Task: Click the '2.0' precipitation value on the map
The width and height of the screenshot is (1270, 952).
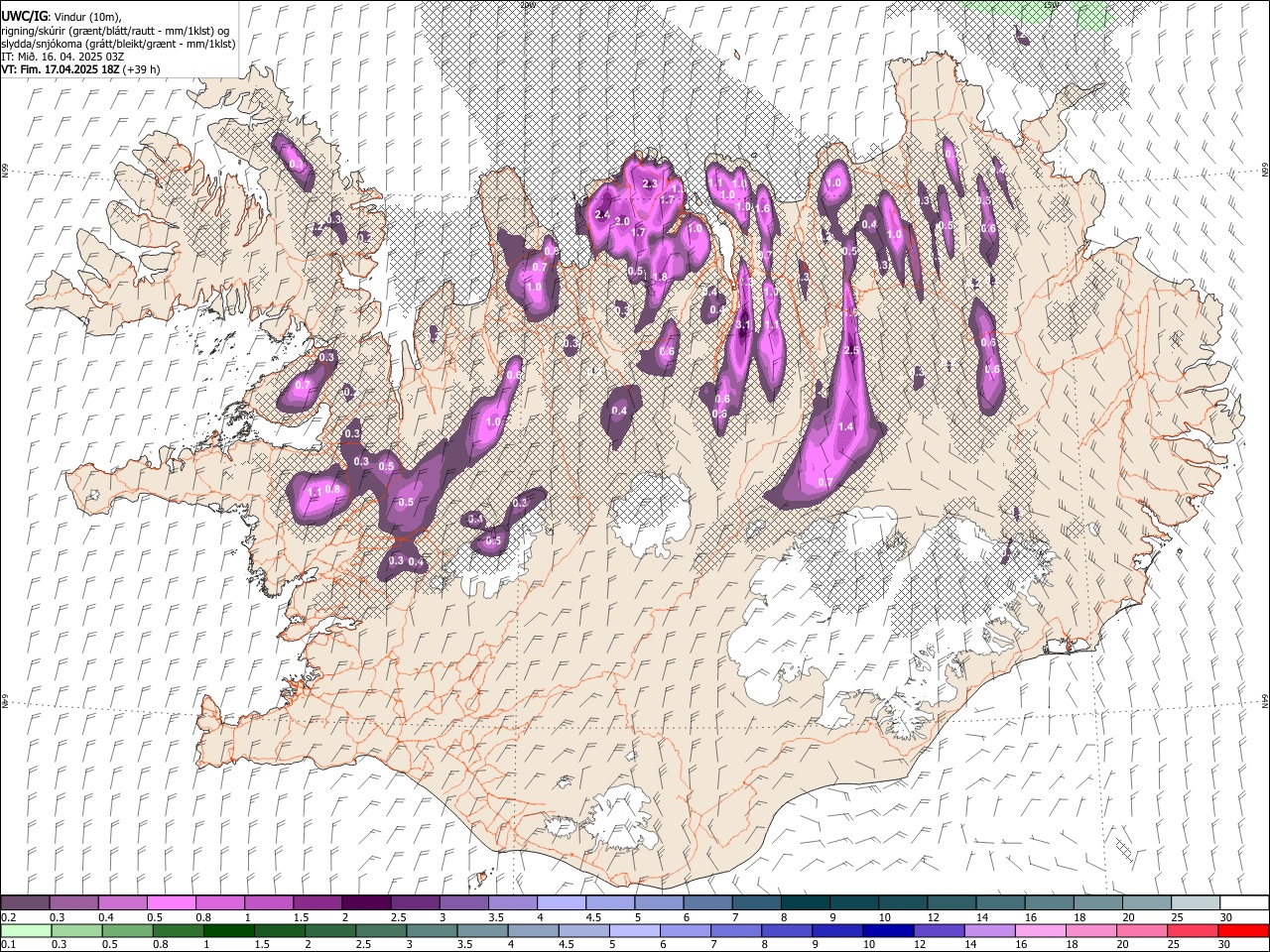Action: (x=623, y=221)
